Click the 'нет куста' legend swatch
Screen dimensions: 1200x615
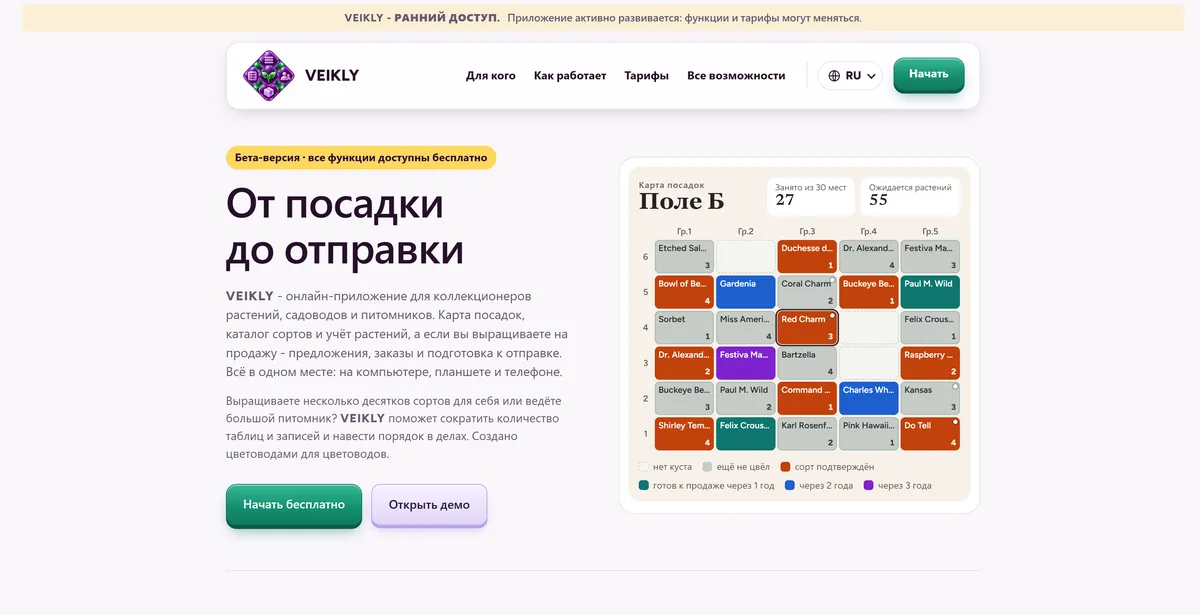tap(644, 467)
